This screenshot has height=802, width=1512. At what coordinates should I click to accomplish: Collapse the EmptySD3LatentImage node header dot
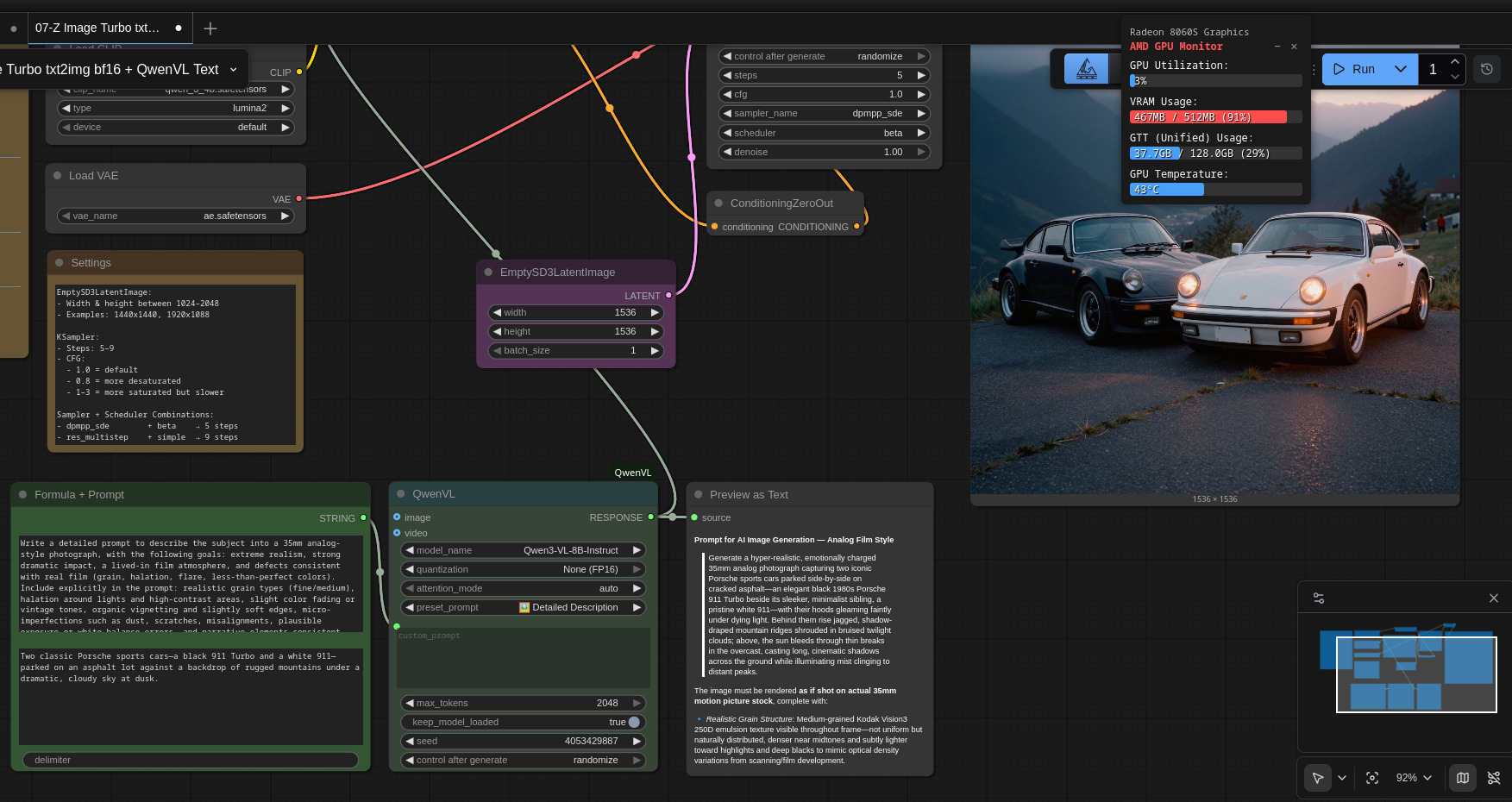pyautogui.click(x=488, y=273)
